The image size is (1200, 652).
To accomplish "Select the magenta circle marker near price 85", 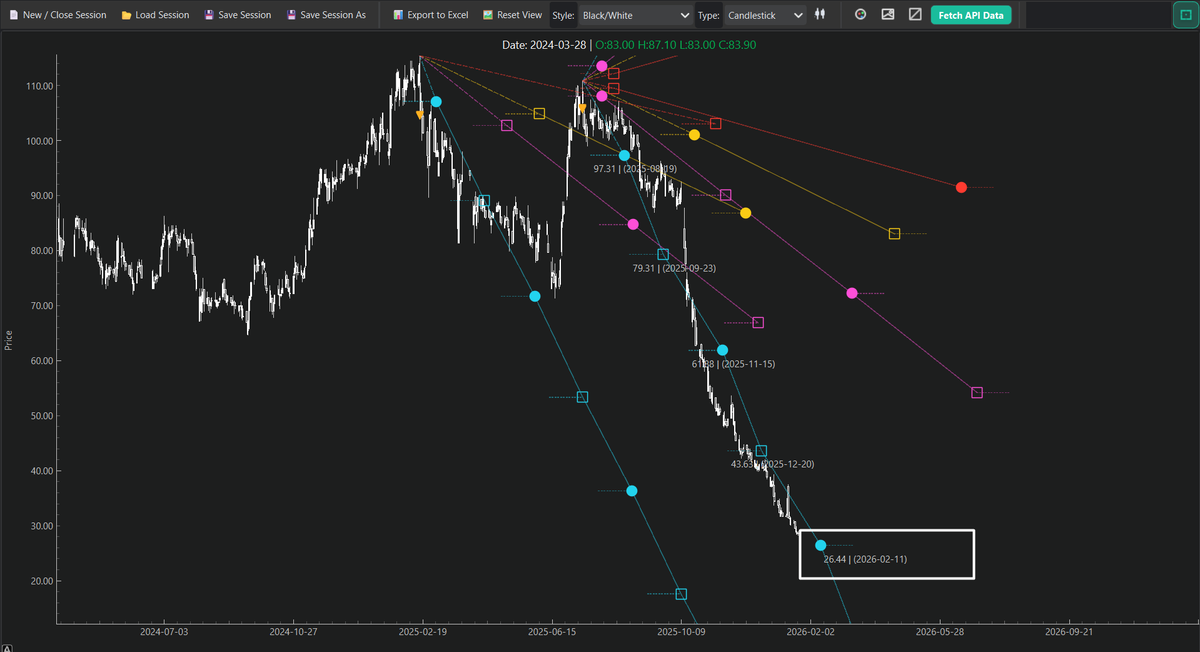I will [633, 224].
